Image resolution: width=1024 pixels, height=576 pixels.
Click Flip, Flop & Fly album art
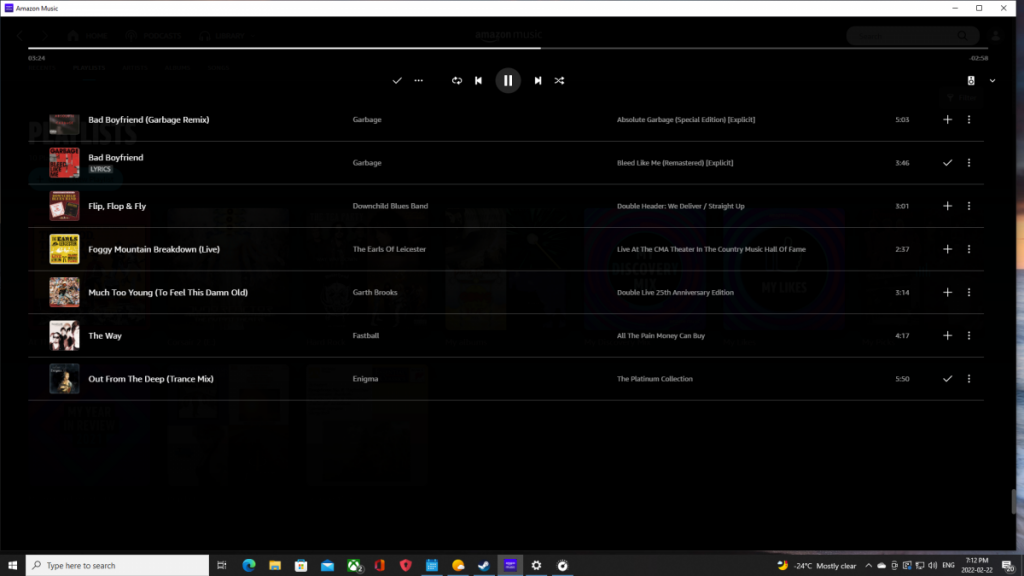click(64, 206)
